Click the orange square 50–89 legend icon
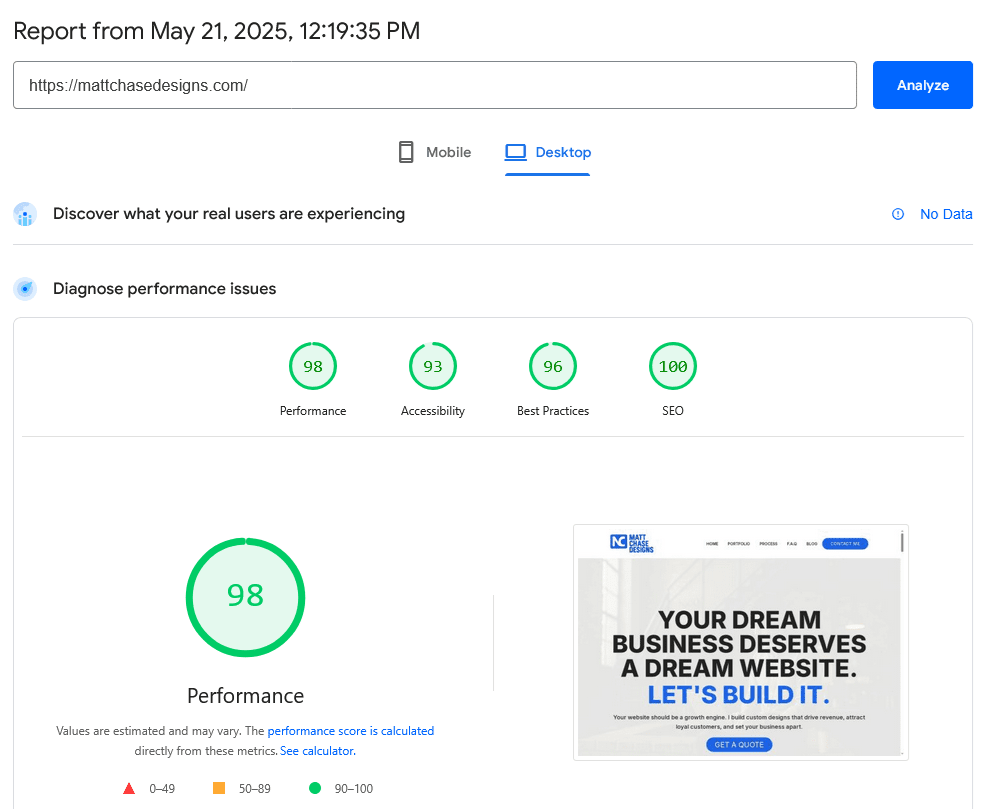The height and width of the screenshot is (809, 986). coord(219,788)
